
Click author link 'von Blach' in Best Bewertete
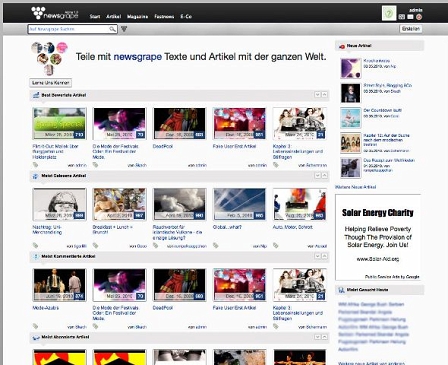click(x=137, y=165)
